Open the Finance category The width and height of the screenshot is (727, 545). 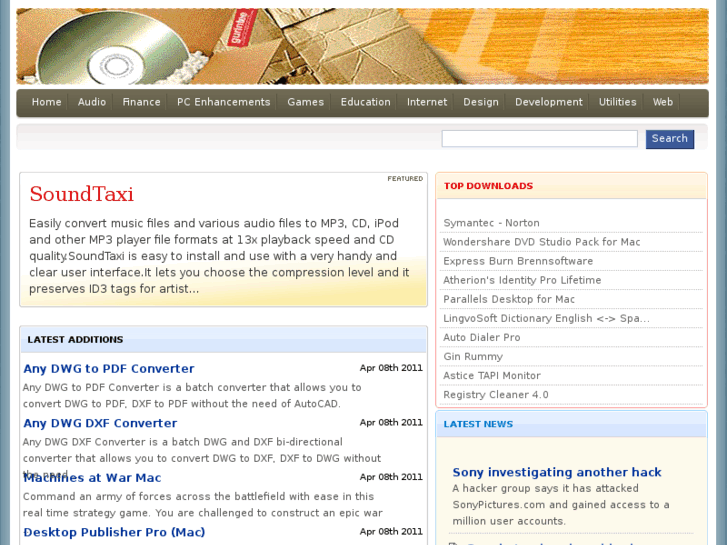(x=141, y=102)
